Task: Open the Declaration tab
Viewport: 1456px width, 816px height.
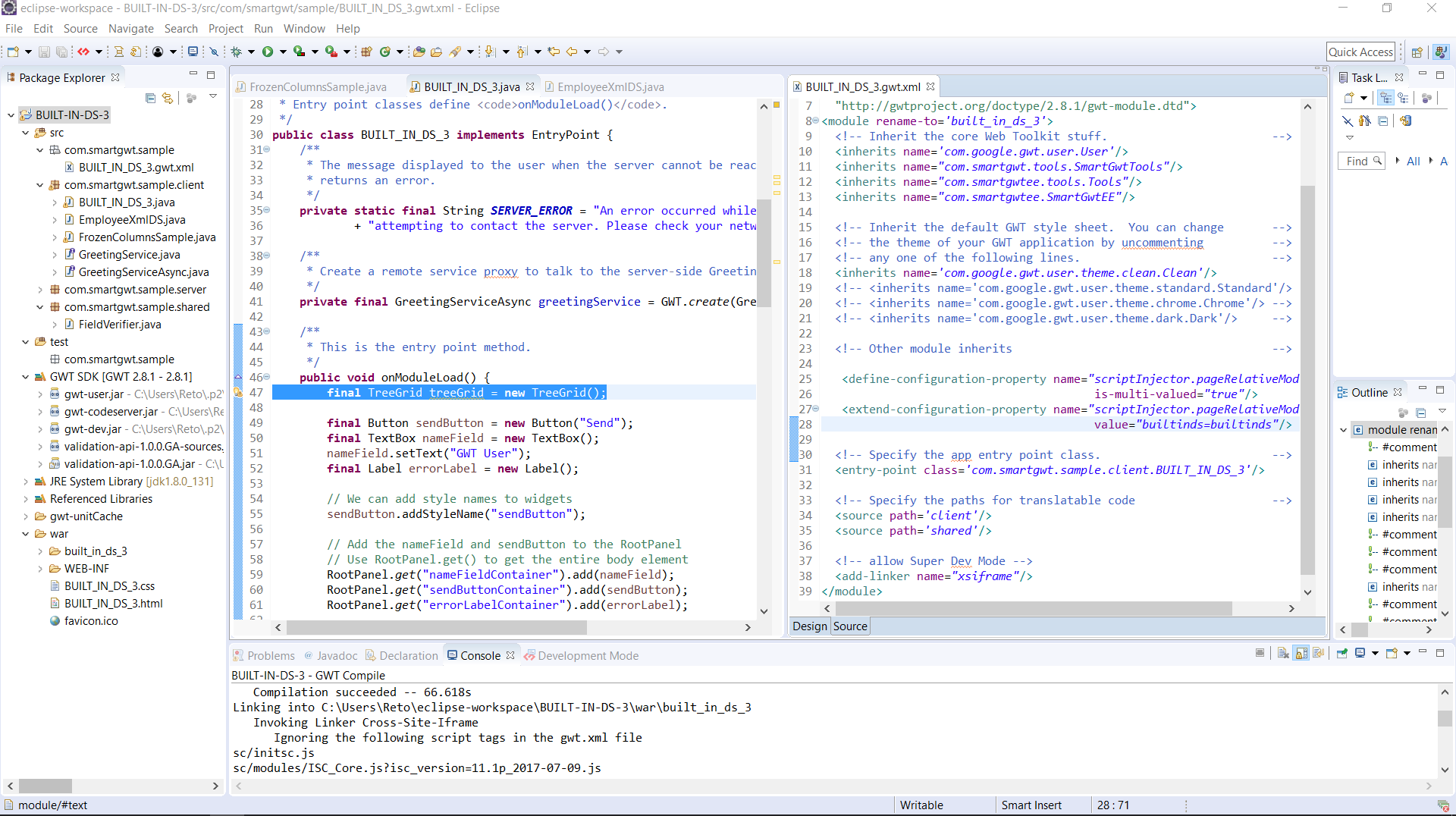Action: [x=402, y=656]
